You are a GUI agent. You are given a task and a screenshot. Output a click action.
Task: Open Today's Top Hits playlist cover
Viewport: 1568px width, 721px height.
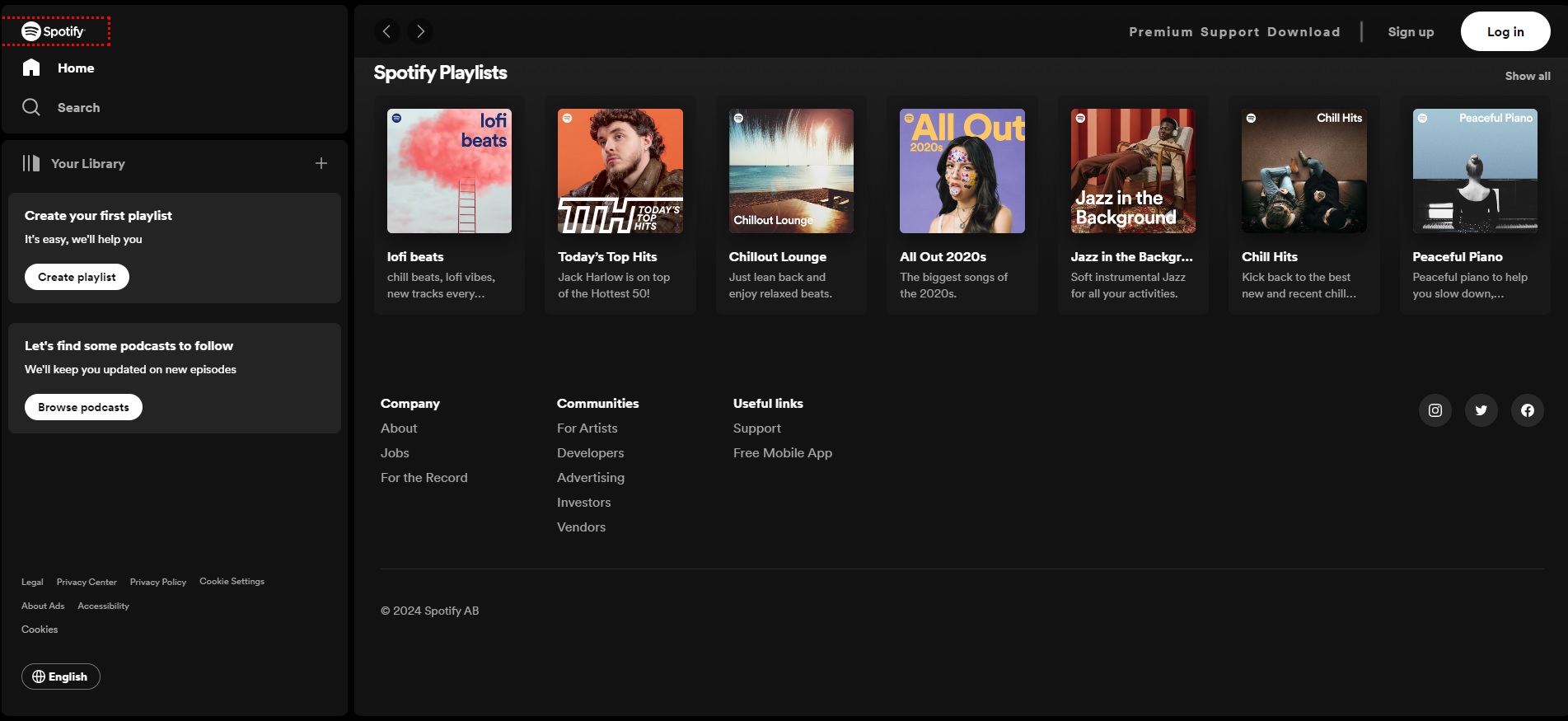coord(620,171)
